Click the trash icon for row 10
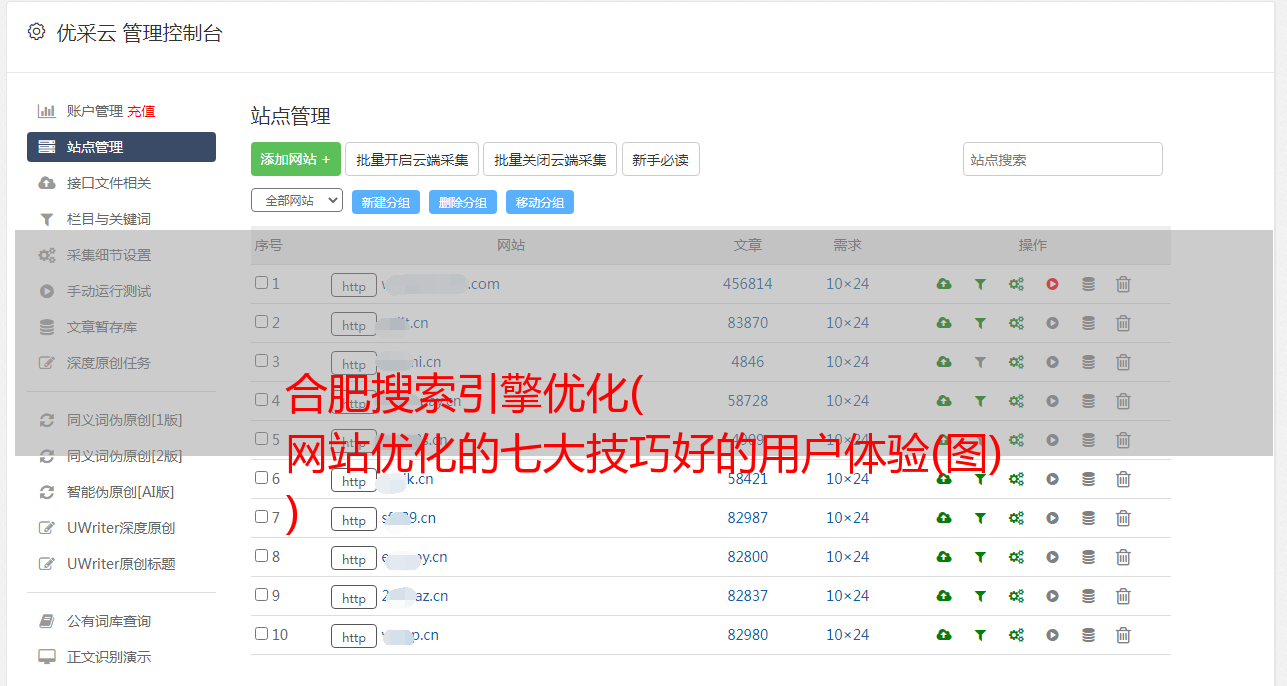This screenshot has width=1287, height=686. click(1123, 635)
